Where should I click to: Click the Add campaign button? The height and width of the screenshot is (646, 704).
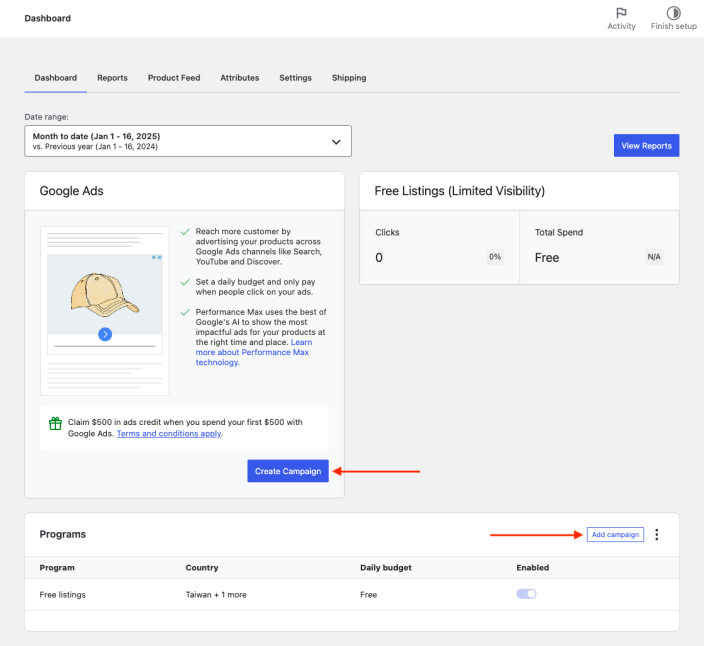click(x=615, y=535)
